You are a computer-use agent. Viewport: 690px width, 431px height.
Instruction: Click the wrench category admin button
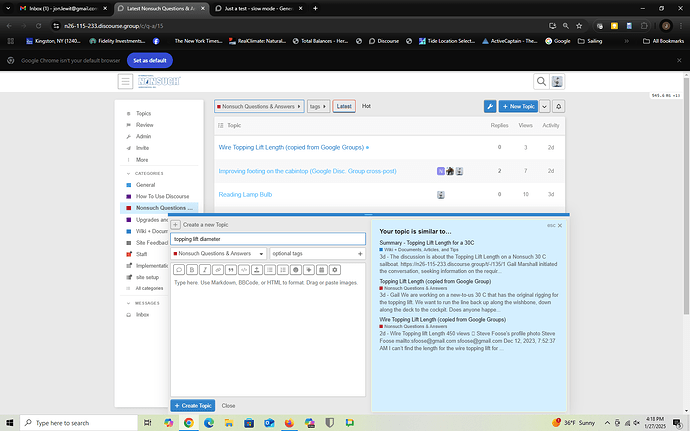490,106
